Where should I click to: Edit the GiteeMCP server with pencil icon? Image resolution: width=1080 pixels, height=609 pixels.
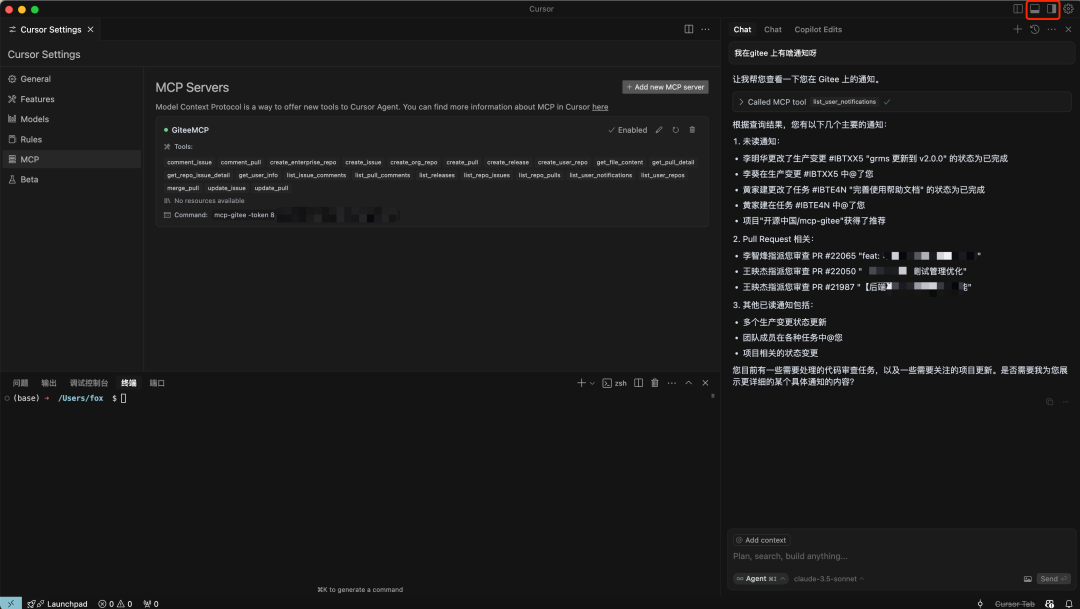(659, 130)
